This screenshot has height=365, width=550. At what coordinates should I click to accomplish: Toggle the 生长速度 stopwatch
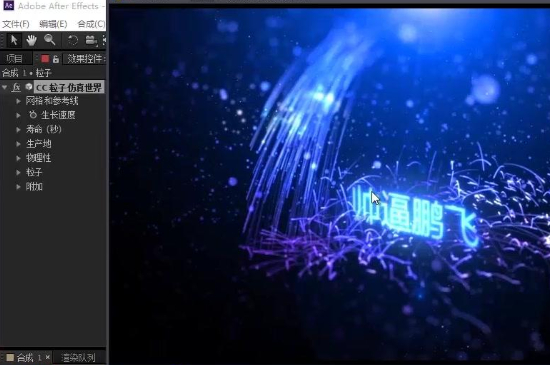(x=33, y=115)
